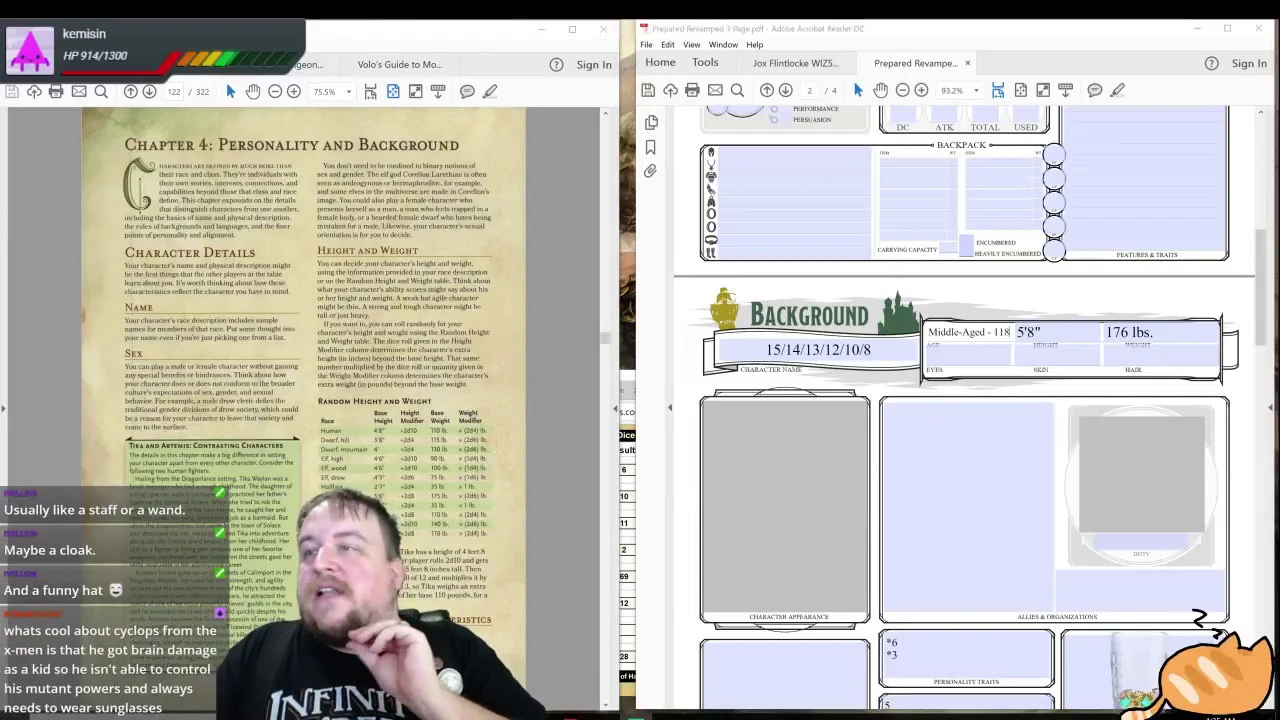Click Sign In in the right Acrobat window

click(1249, 63)
